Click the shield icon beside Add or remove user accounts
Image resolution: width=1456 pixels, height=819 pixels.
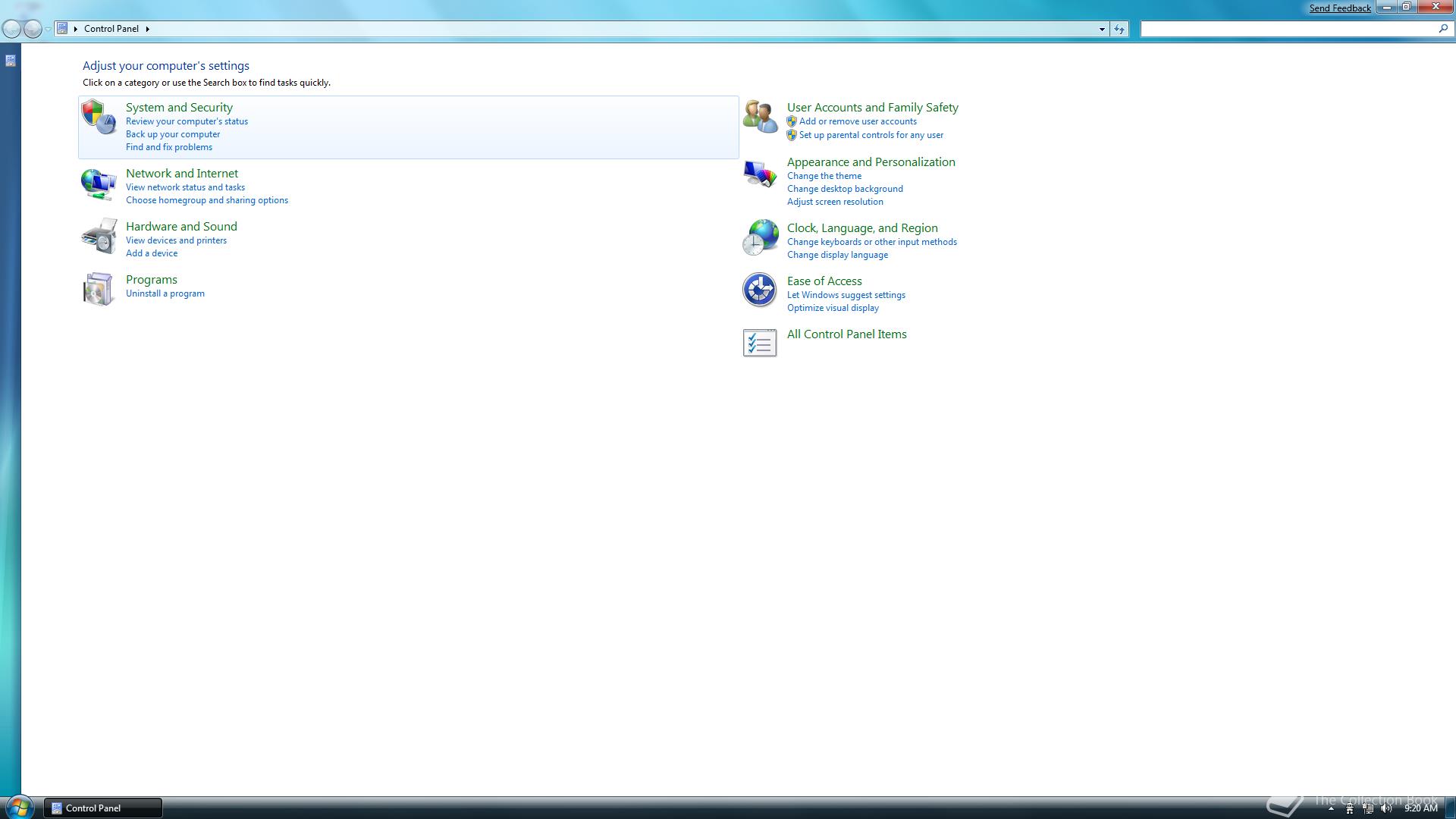792,121
